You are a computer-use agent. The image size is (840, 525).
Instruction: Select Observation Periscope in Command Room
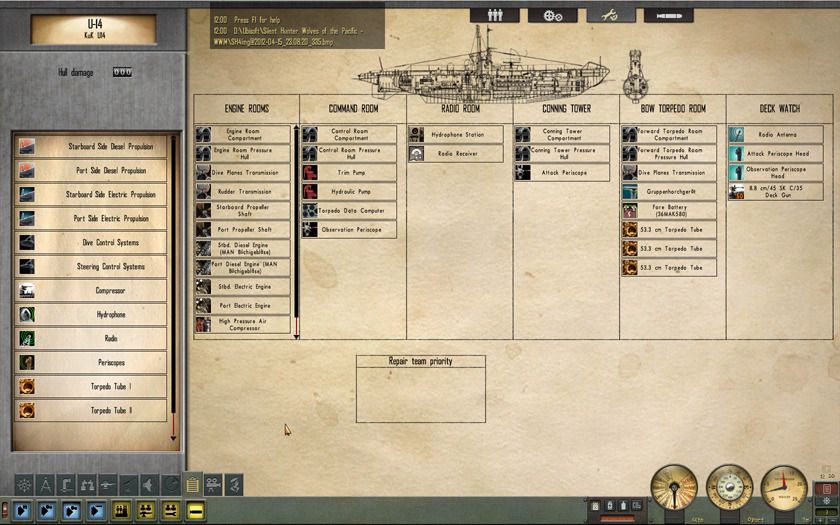coord(349,229)
